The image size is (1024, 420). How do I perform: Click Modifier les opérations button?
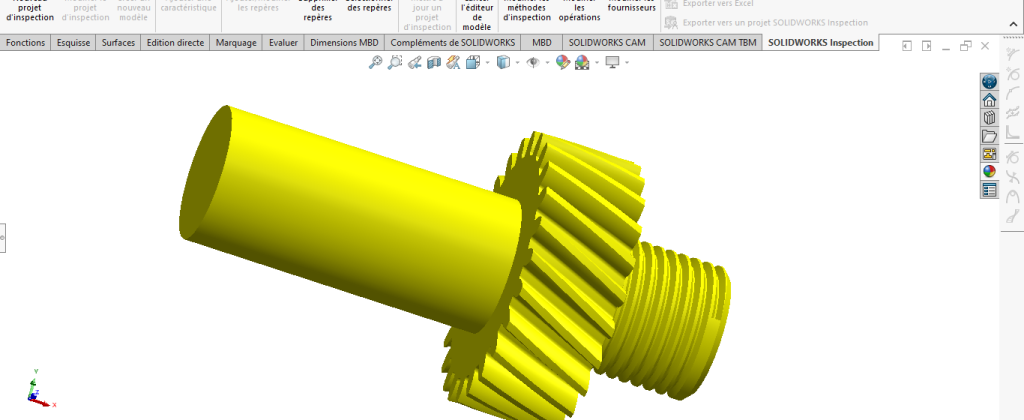[580, 11]
